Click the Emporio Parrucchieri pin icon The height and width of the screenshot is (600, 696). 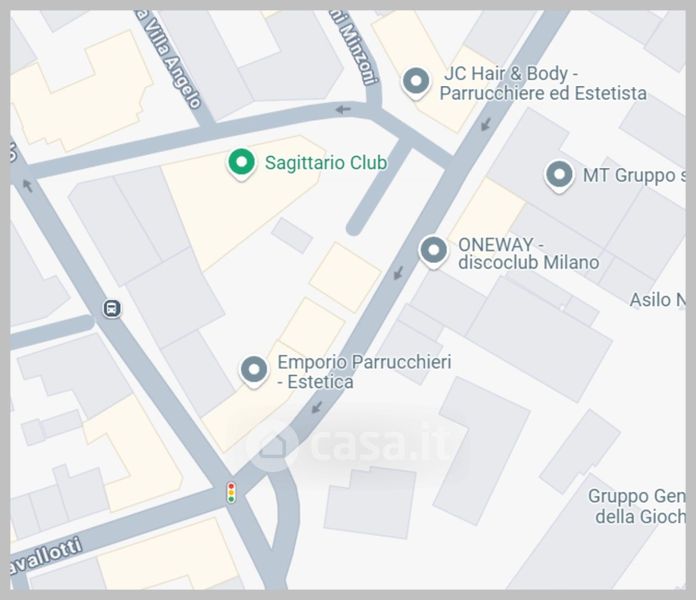point(254,371)
